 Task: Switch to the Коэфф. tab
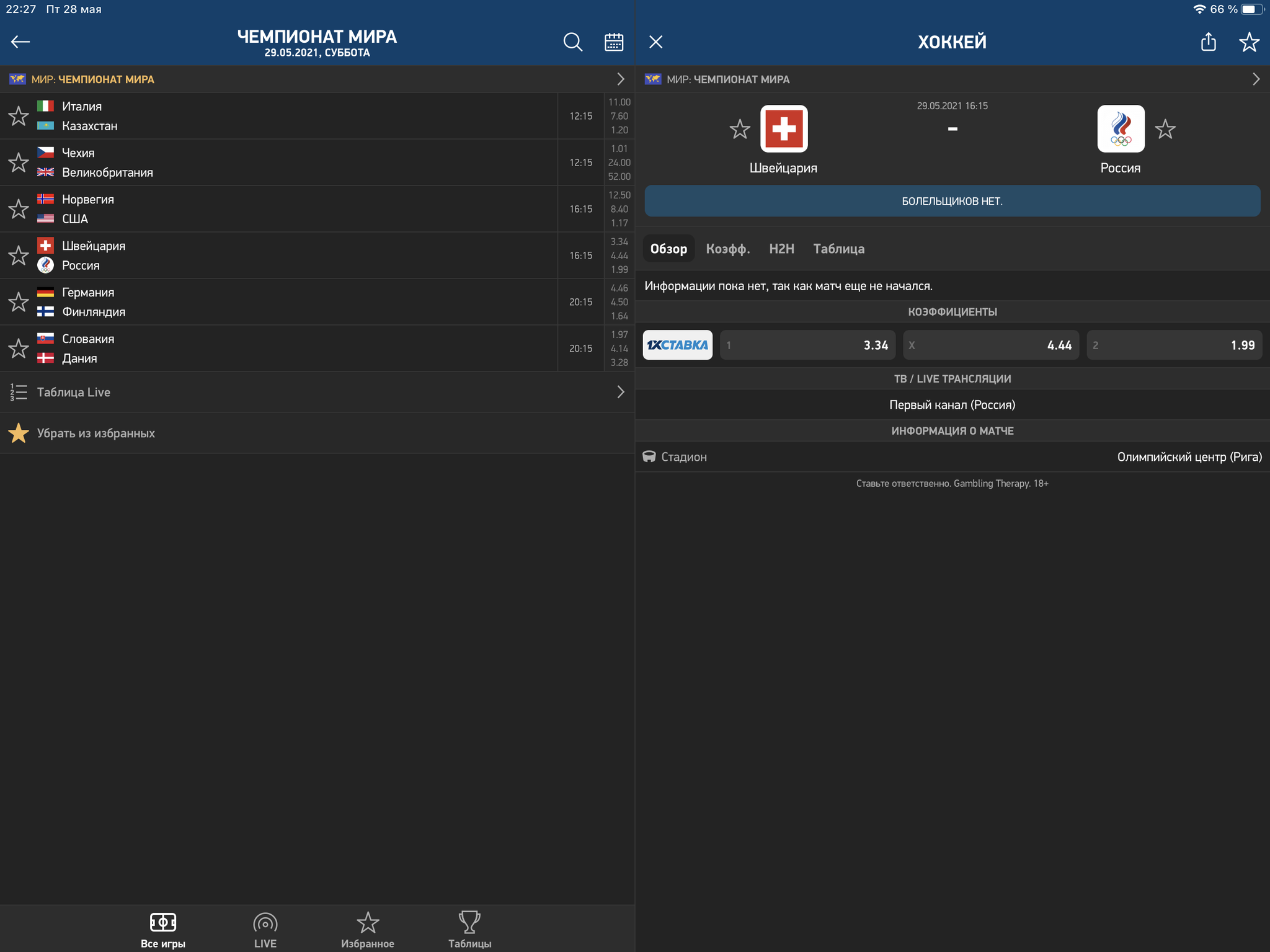point(727,249)
